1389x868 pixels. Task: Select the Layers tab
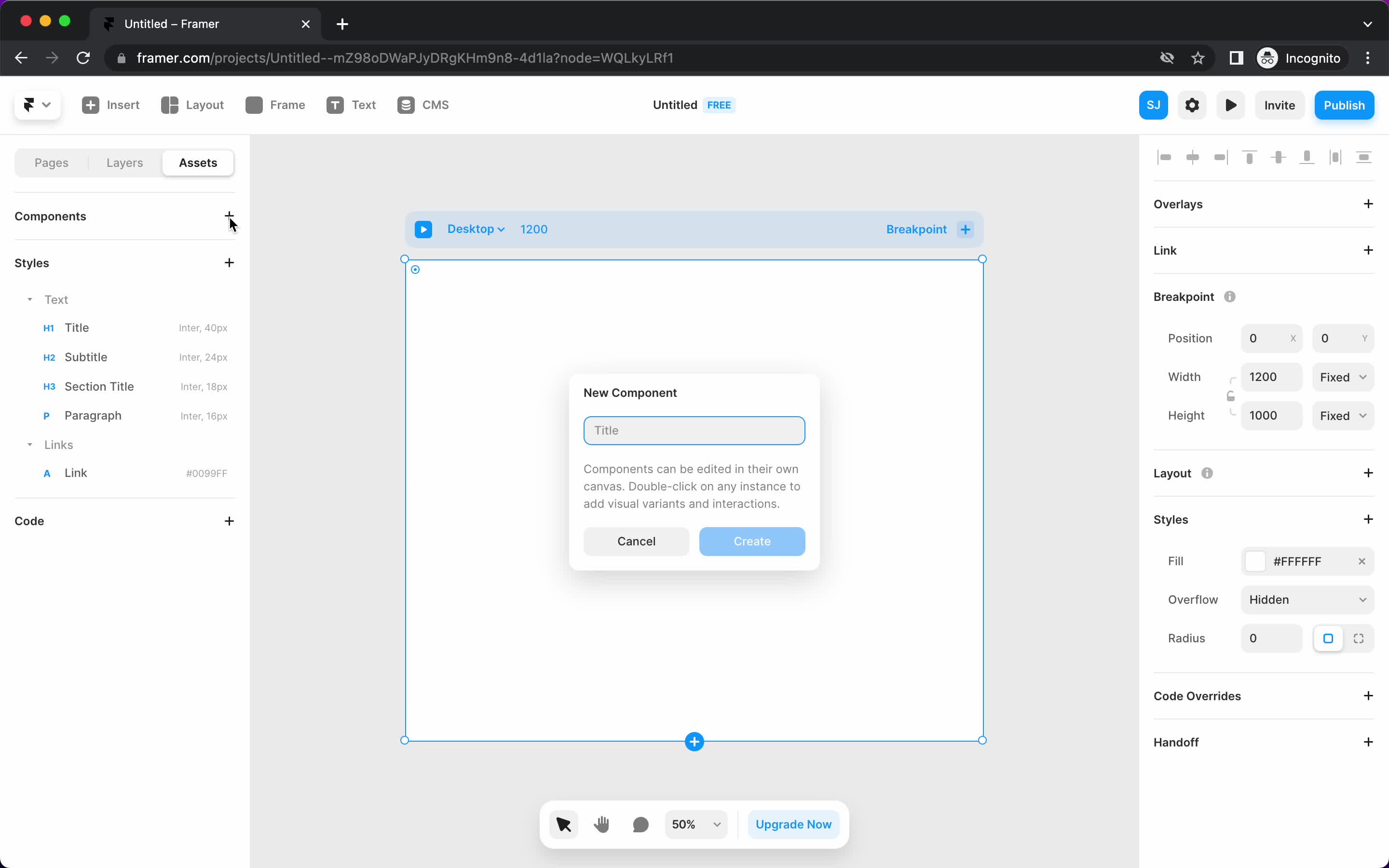(124, 162)
